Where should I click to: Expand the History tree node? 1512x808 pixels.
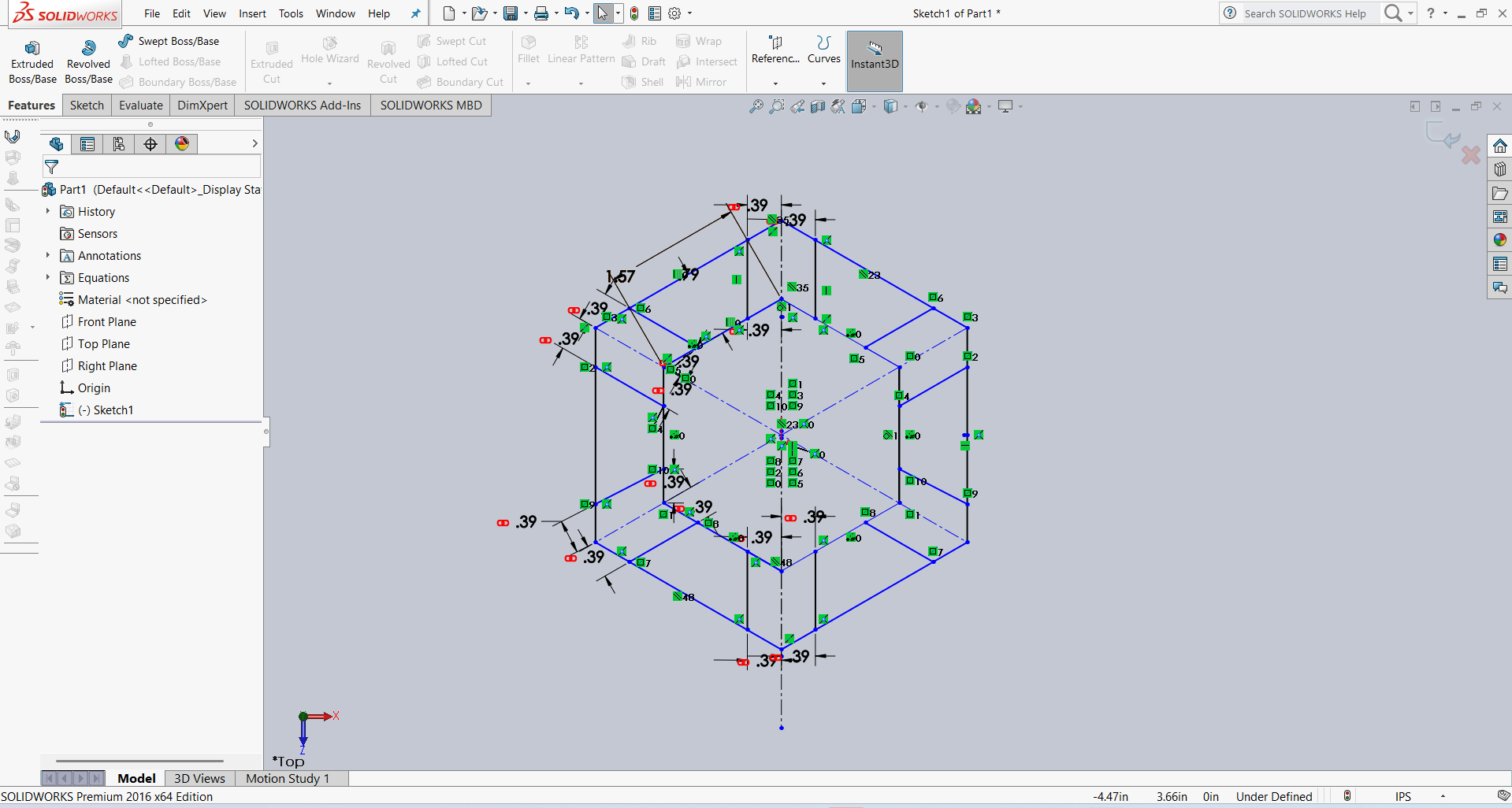pos(48,211)
